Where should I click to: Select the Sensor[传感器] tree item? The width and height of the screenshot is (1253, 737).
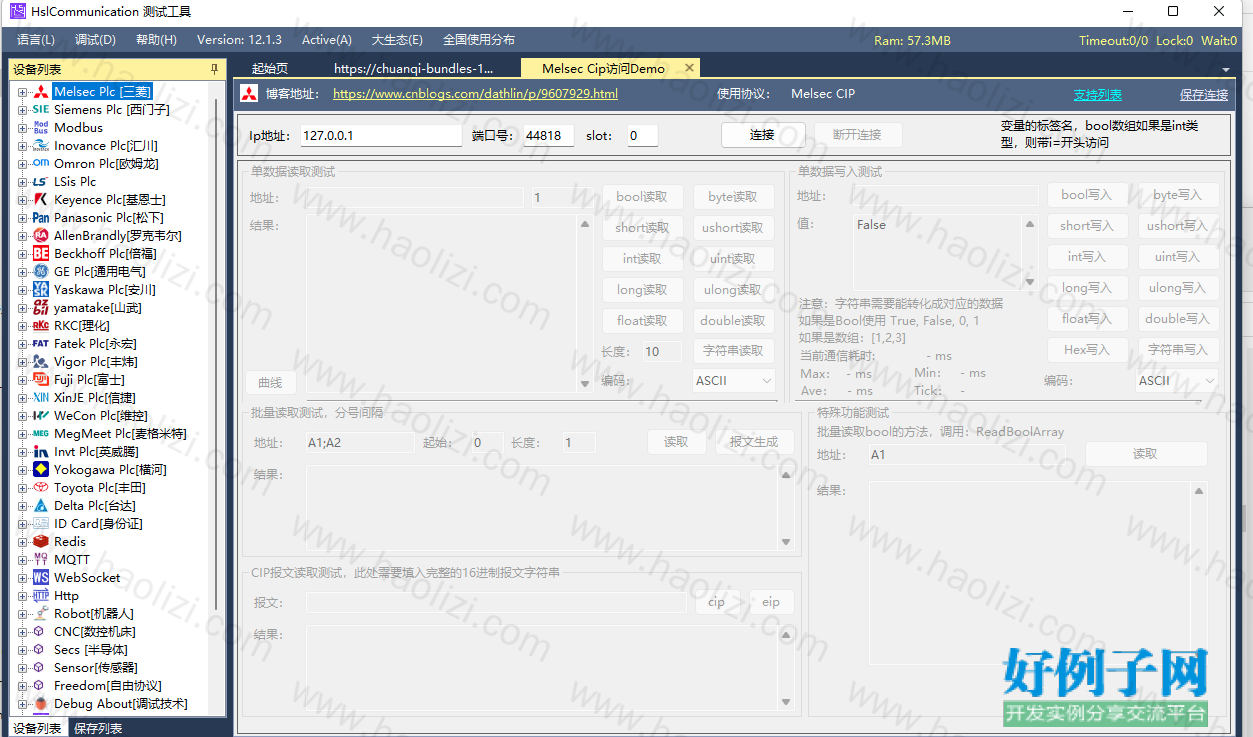tap(96, 668)
